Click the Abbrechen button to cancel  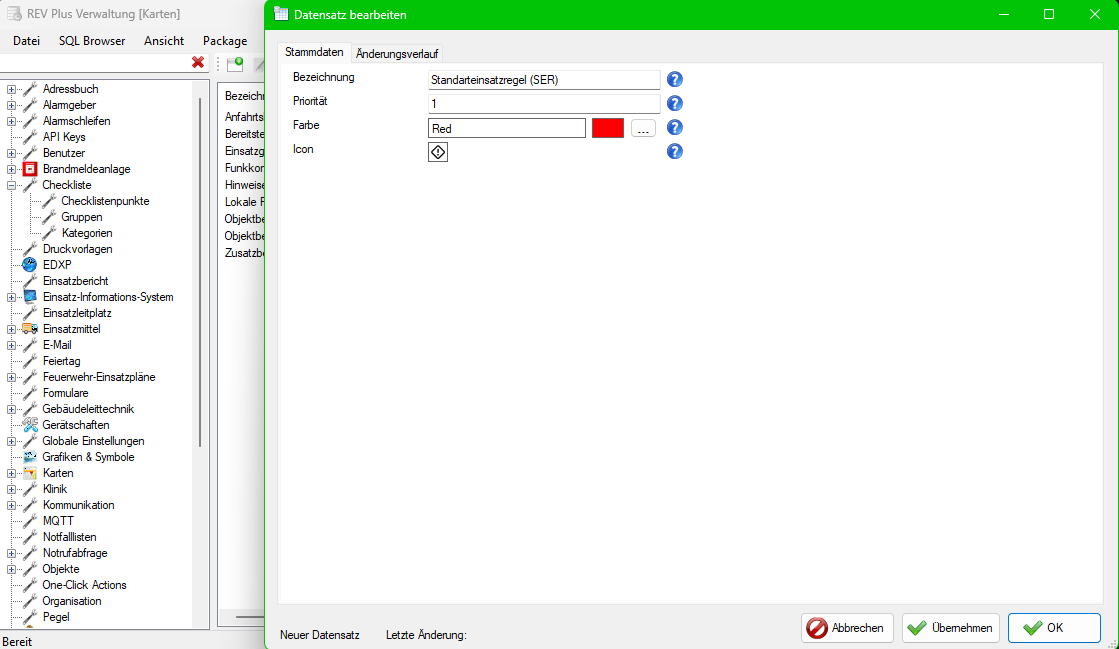[x=846, y=628]
